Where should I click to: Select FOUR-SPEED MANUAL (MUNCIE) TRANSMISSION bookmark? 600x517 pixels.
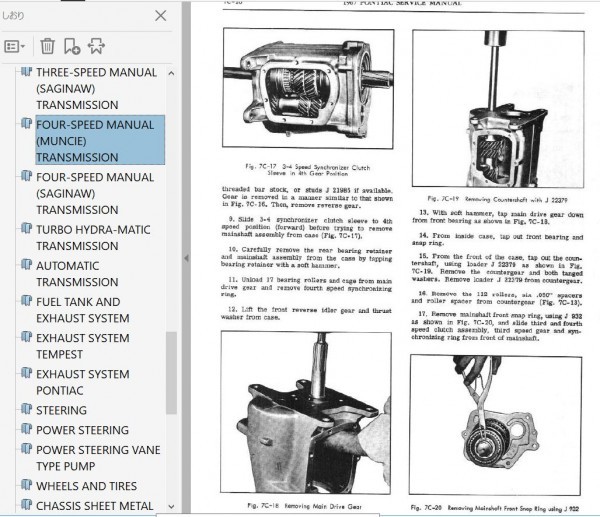(x=100, y=140)
